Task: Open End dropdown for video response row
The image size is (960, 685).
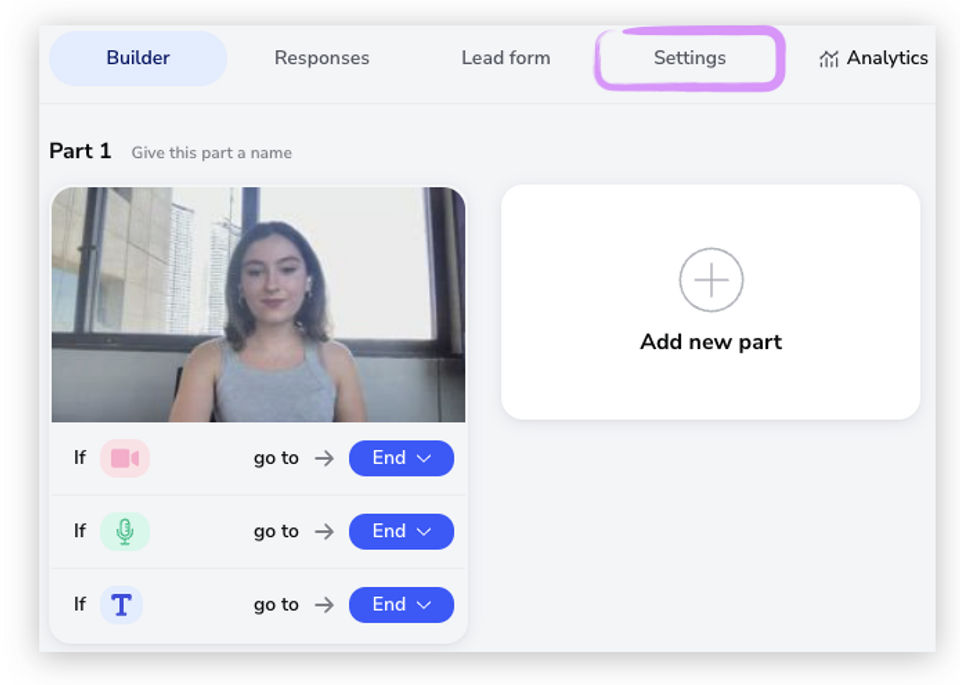Action: [401, 458]
